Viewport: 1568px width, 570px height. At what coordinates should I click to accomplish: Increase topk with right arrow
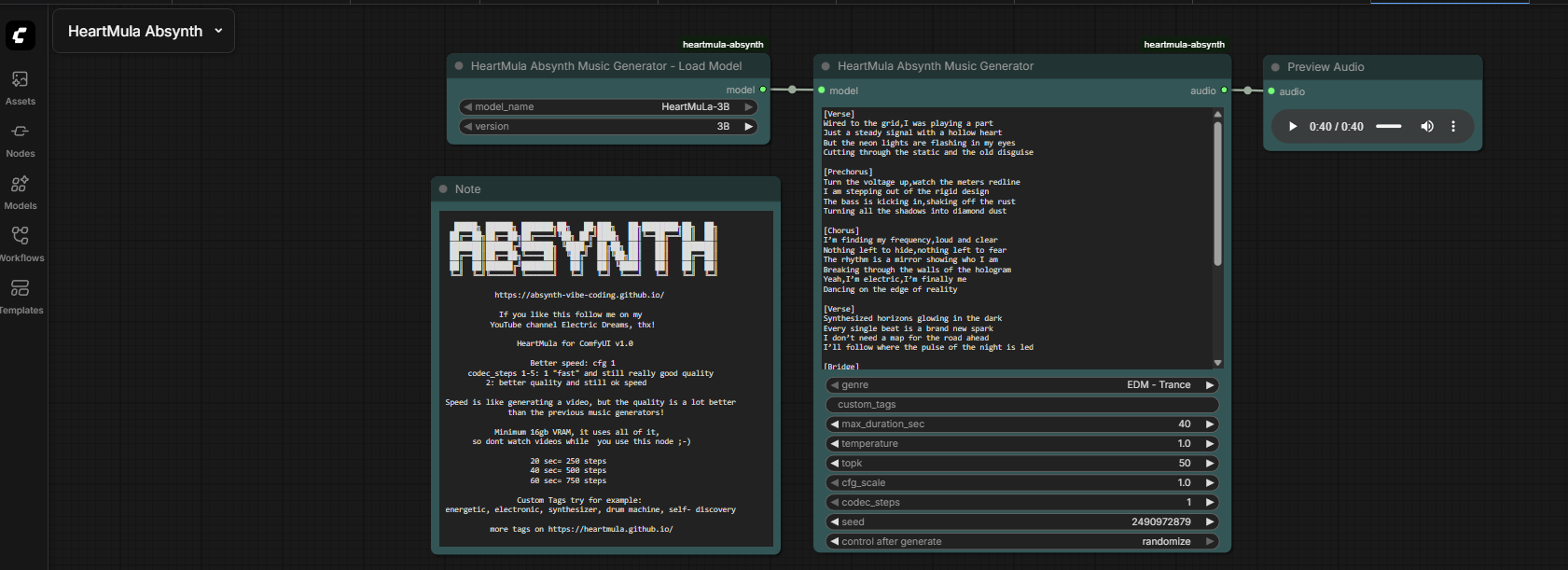pos(1210,463)
